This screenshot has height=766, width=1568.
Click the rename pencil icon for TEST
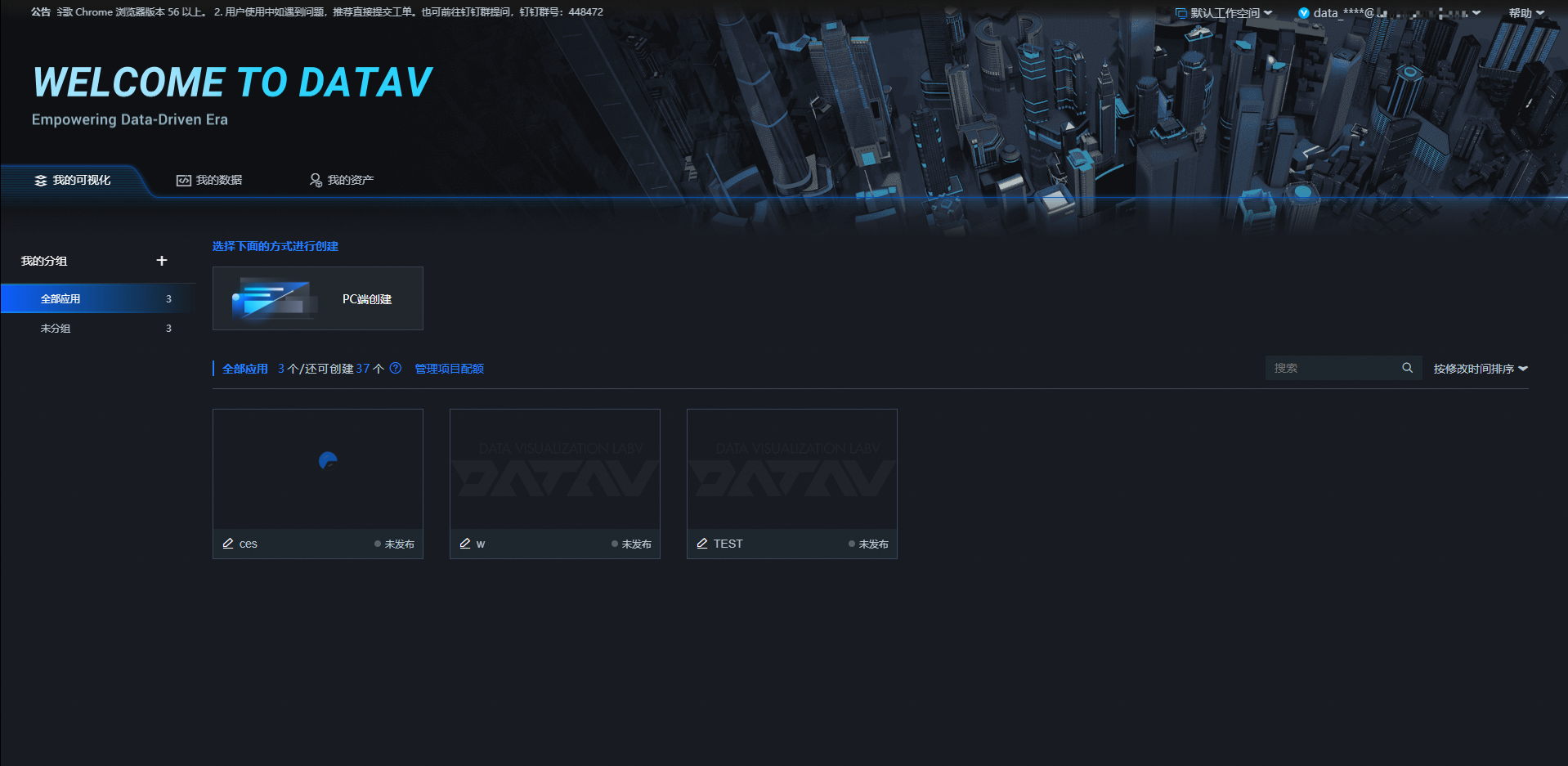pos(702,544)
